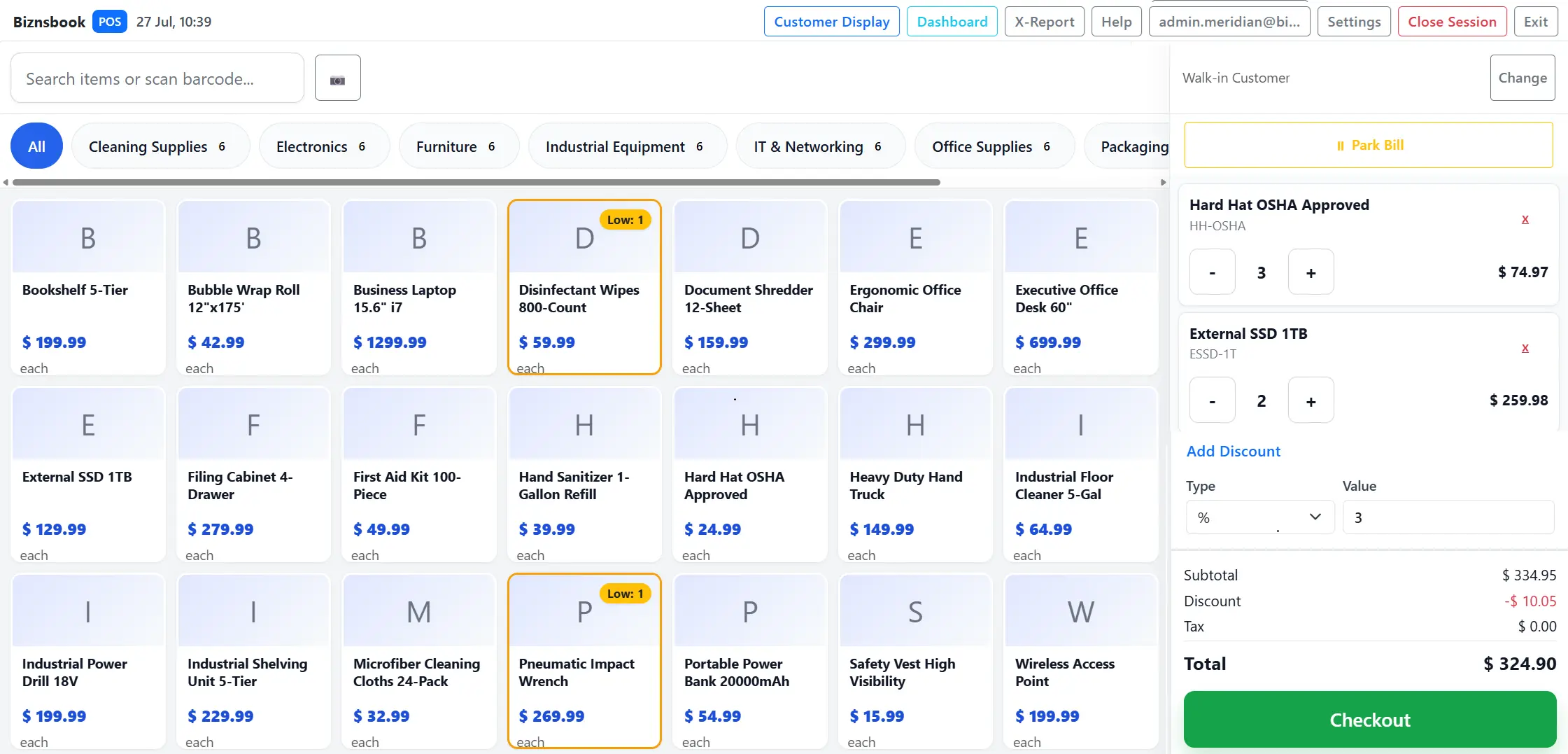Add Disinfectant Wipes 800-Count to cart
This screenshot has width=1568, height=754.
(584, 288)
